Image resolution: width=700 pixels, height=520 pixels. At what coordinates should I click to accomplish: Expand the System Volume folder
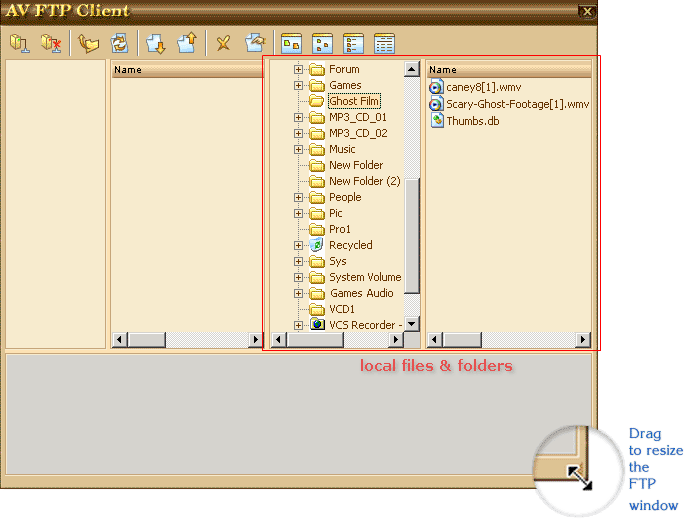point(298,277)
